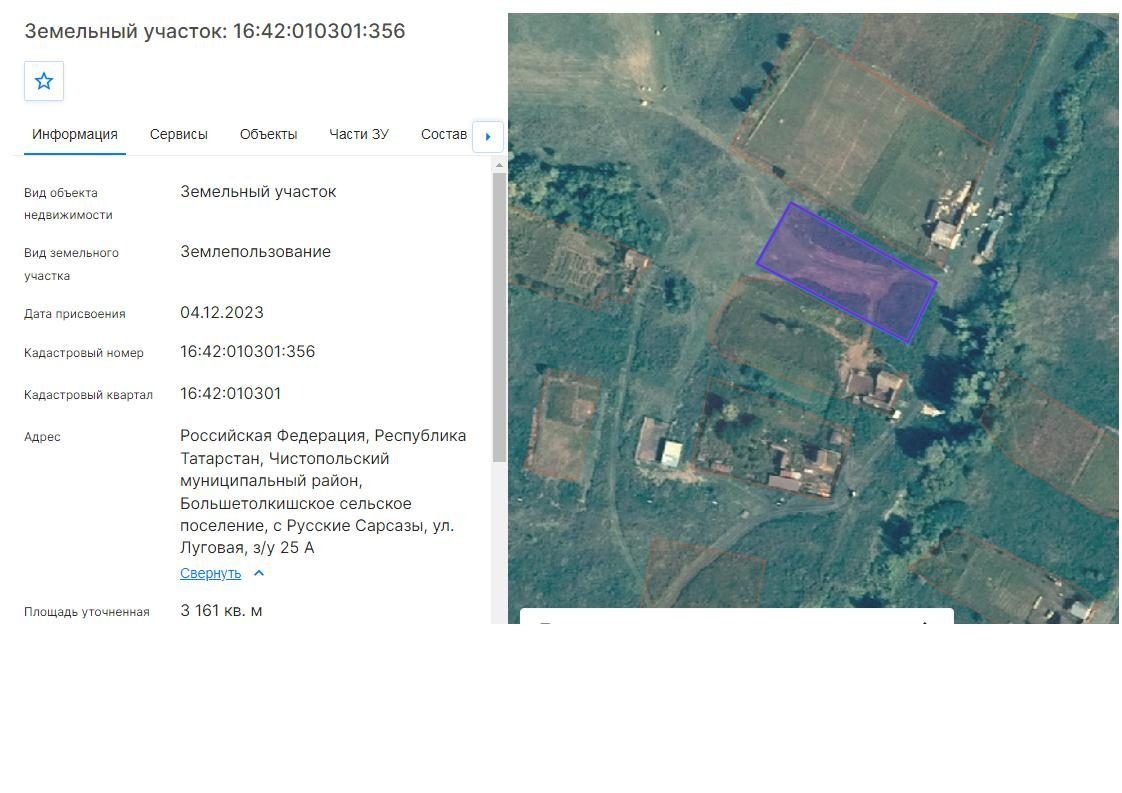Click the info panel vertical scrollbar thumb
The height and width of the screenshot is (793, 1122).
coord(499,317)
